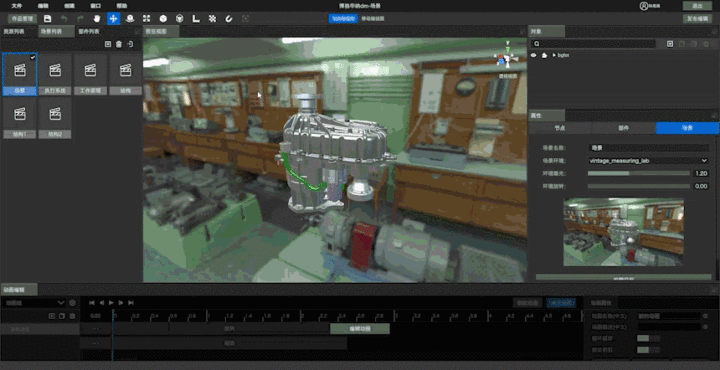Click the trash icon above scene thumbnails
The height and width of the screenshot is (370, 720).
point(119,44)
